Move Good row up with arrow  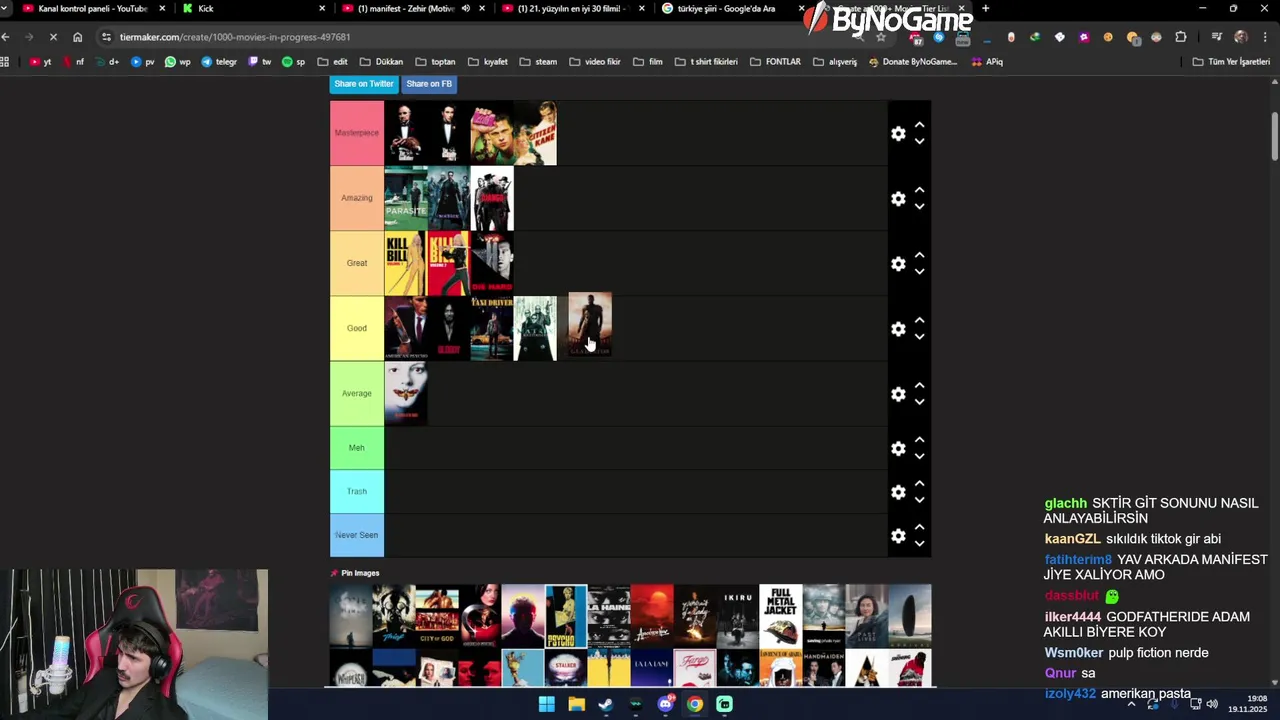point(919,320)
